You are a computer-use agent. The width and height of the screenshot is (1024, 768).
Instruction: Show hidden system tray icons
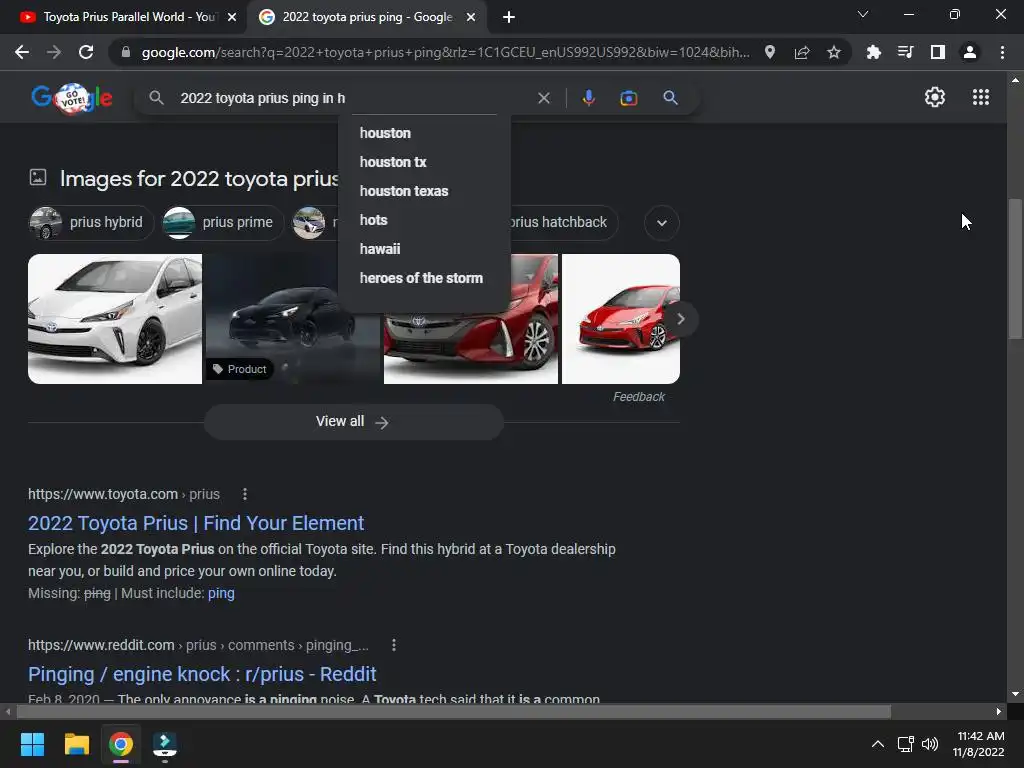click(x=878, y=744)
